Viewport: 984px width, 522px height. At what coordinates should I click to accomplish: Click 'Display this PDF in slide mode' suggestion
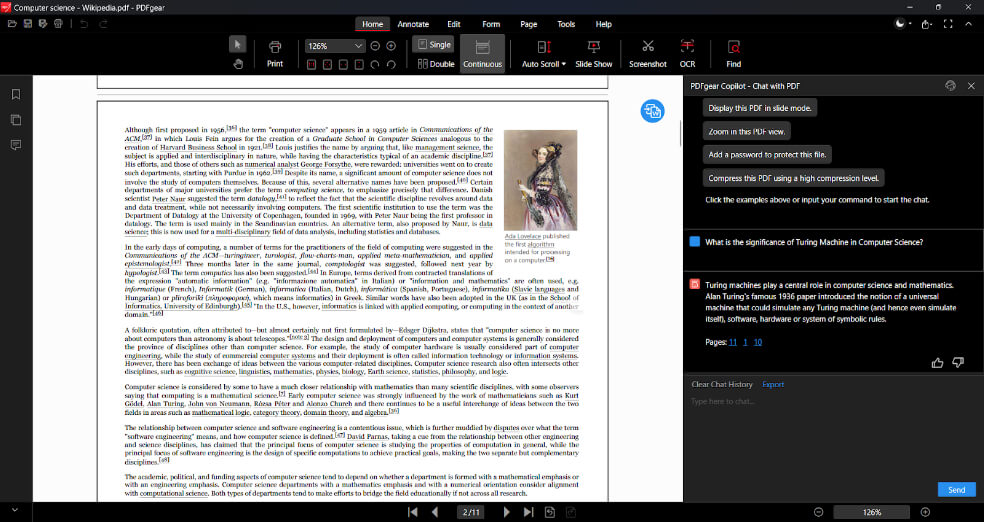(759, 108)
